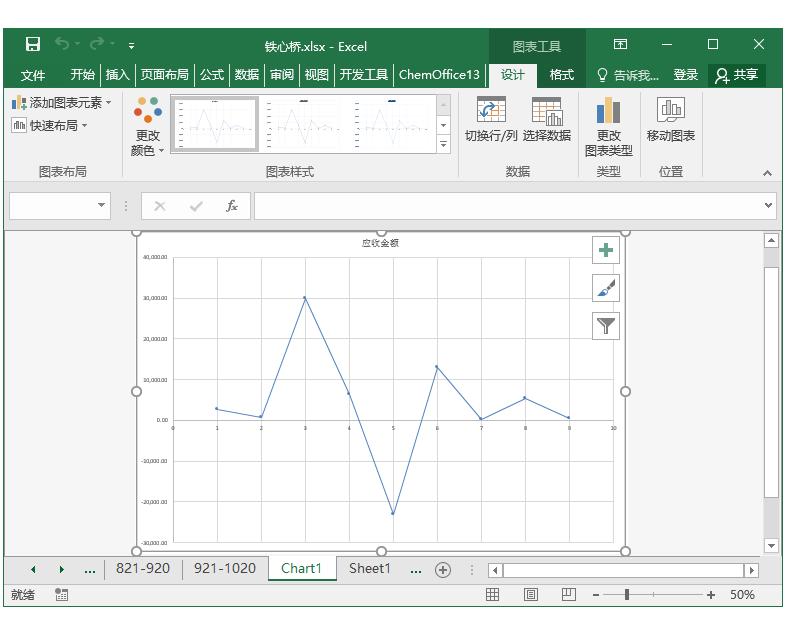
Task: Expand the formula bar with the chevron
Action: click(x=768, y=205)
